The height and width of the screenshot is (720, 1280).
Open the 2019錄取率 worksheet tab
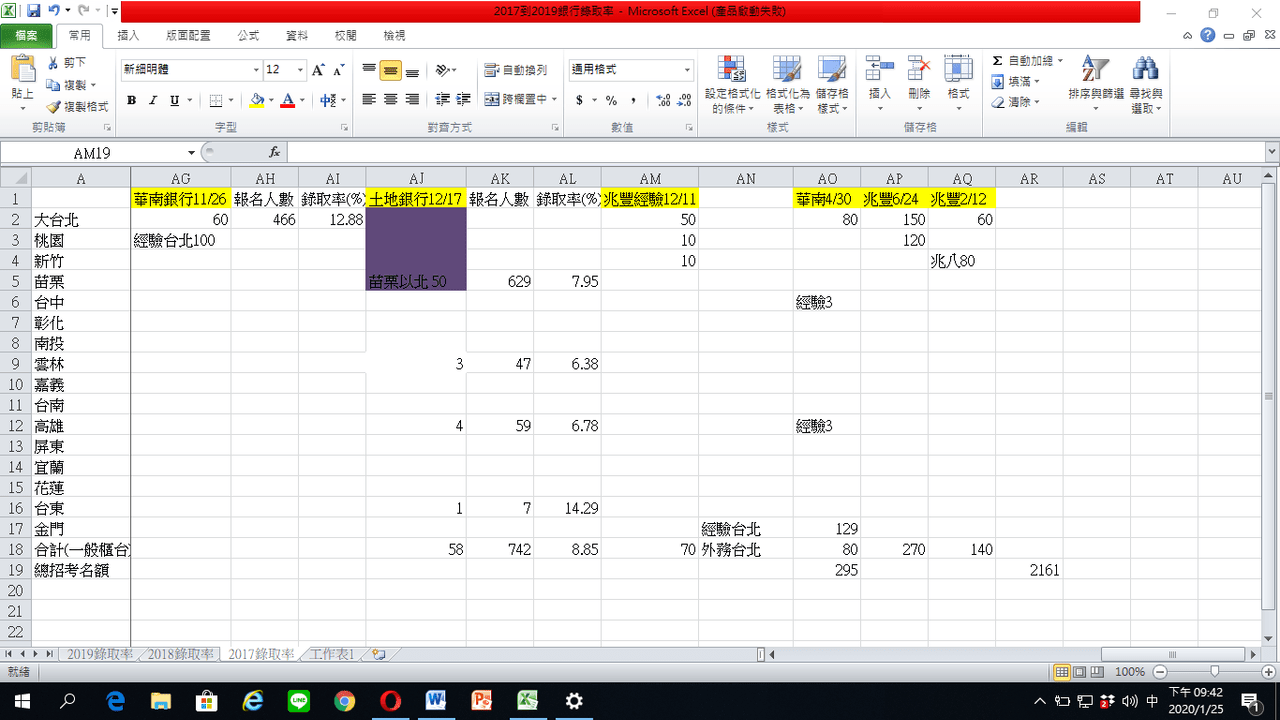100,655
